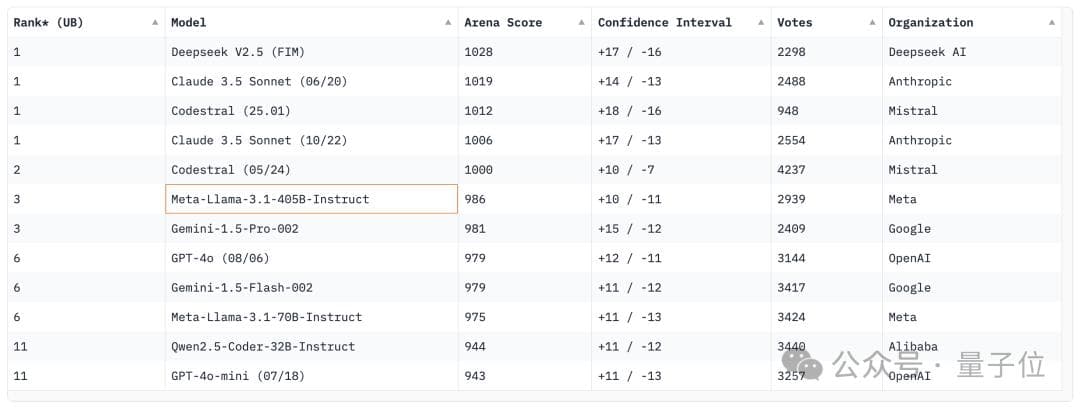Click sort arrow in Arena Score header
This screenshot has width=1080, height=408.
pyautogui.click(x=580, y=22)
